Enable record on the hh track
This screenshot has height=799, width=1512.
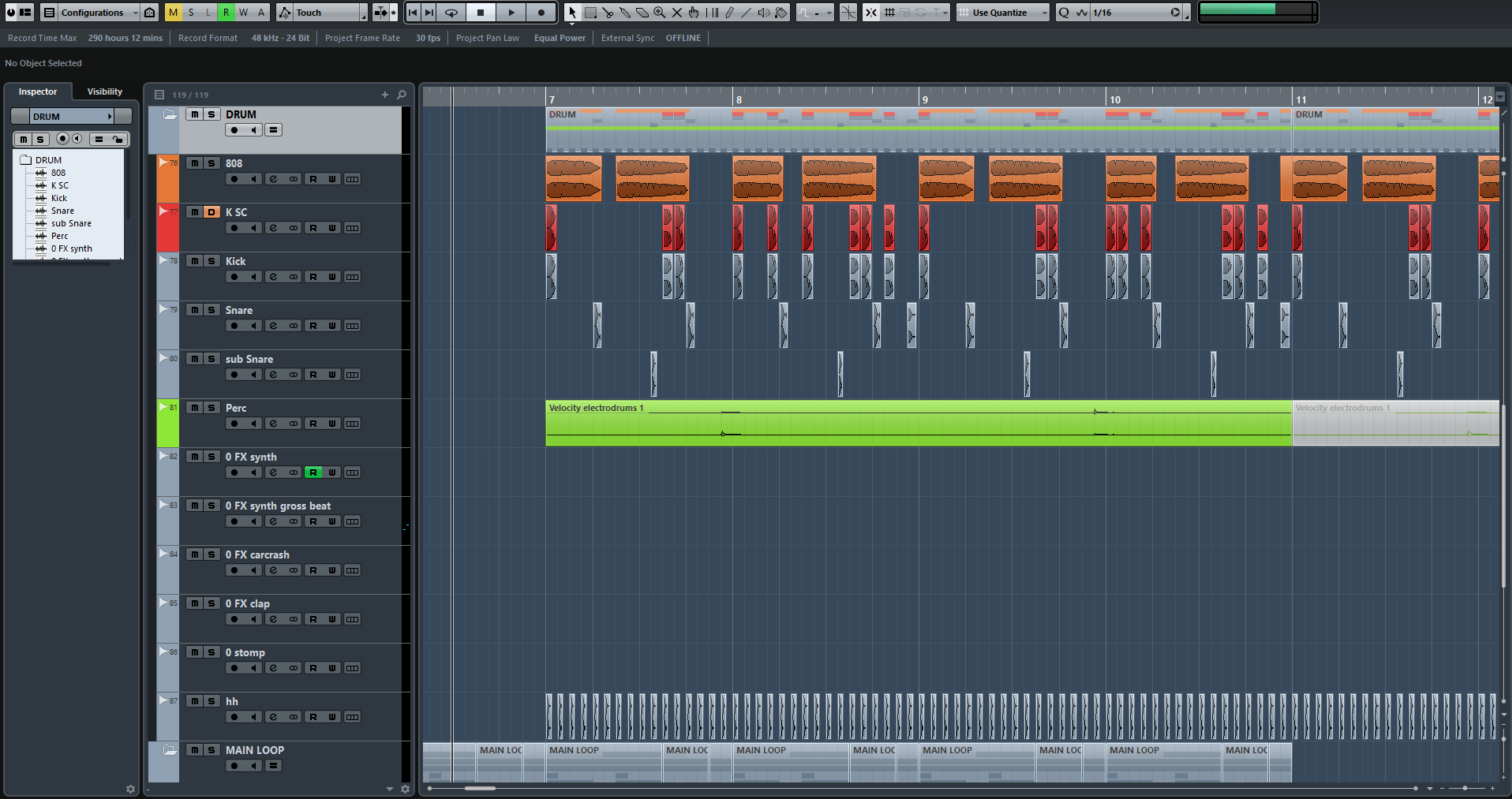[234, 717]
